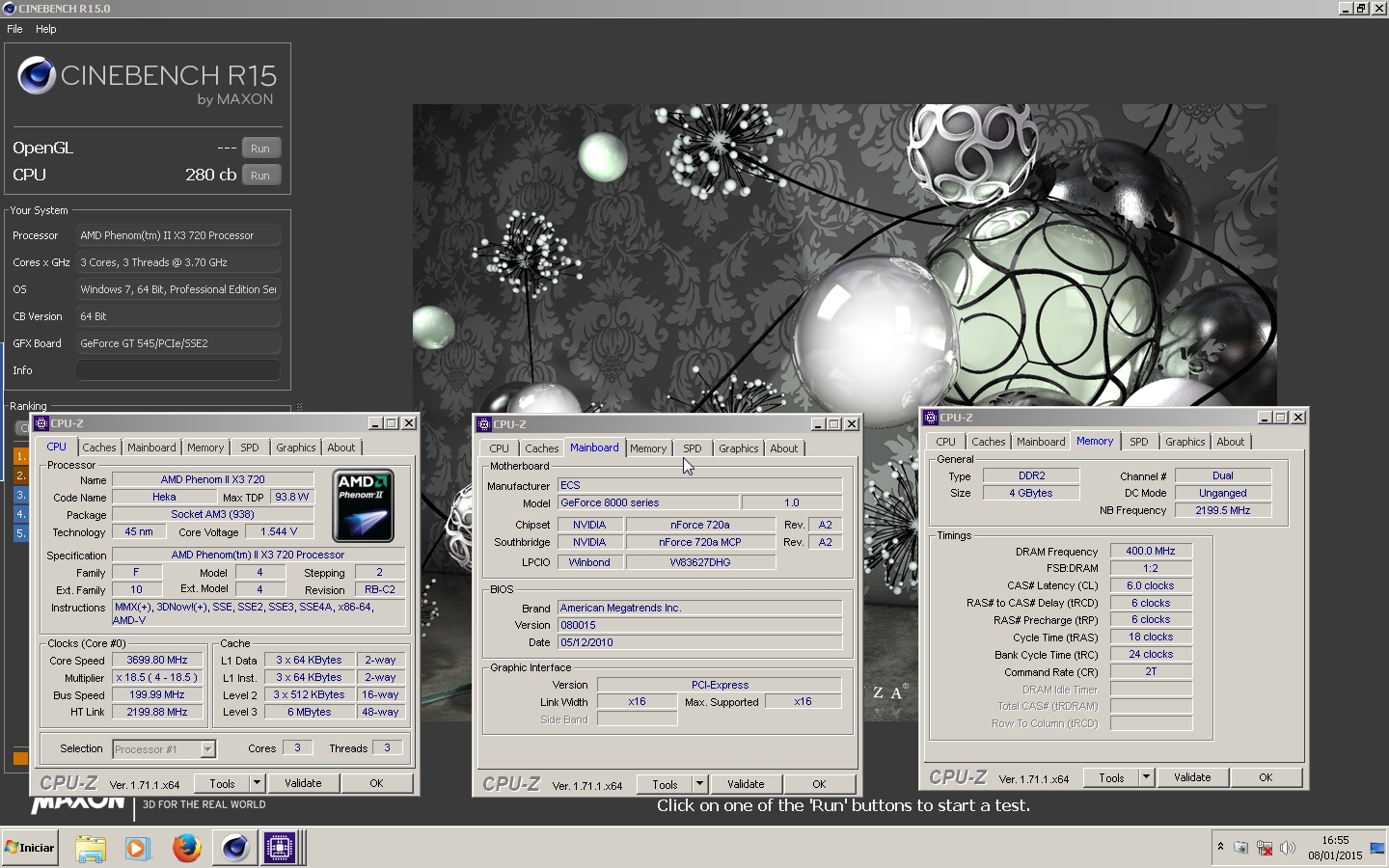The height and width of the screenshot is (868, 1389).
Task: Click the middle CPU-Z window title icon
Action: point(484,424)
